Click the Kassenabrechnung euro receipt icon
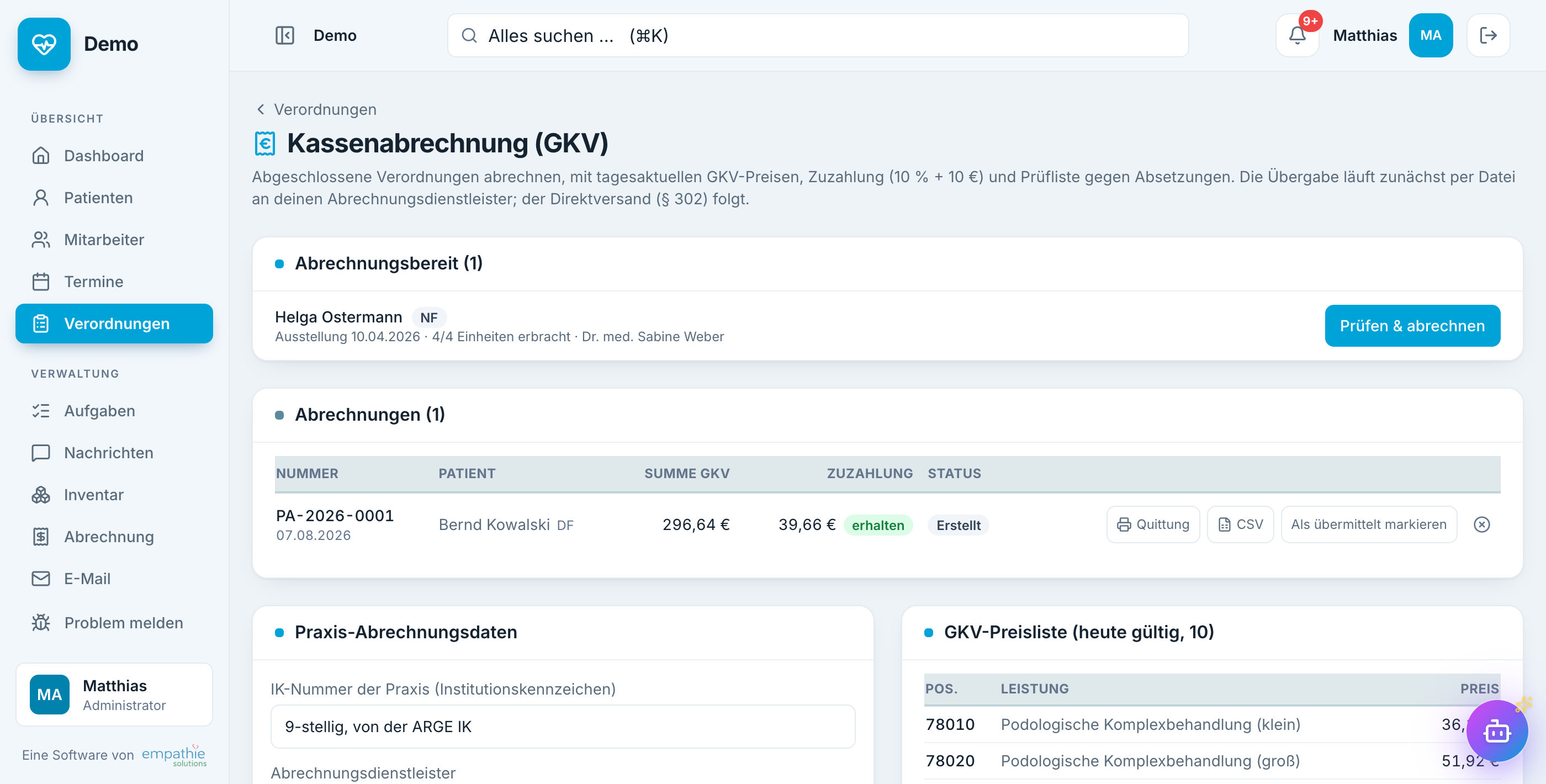The width and height of the screenshot is (1546, 784). 264,144
